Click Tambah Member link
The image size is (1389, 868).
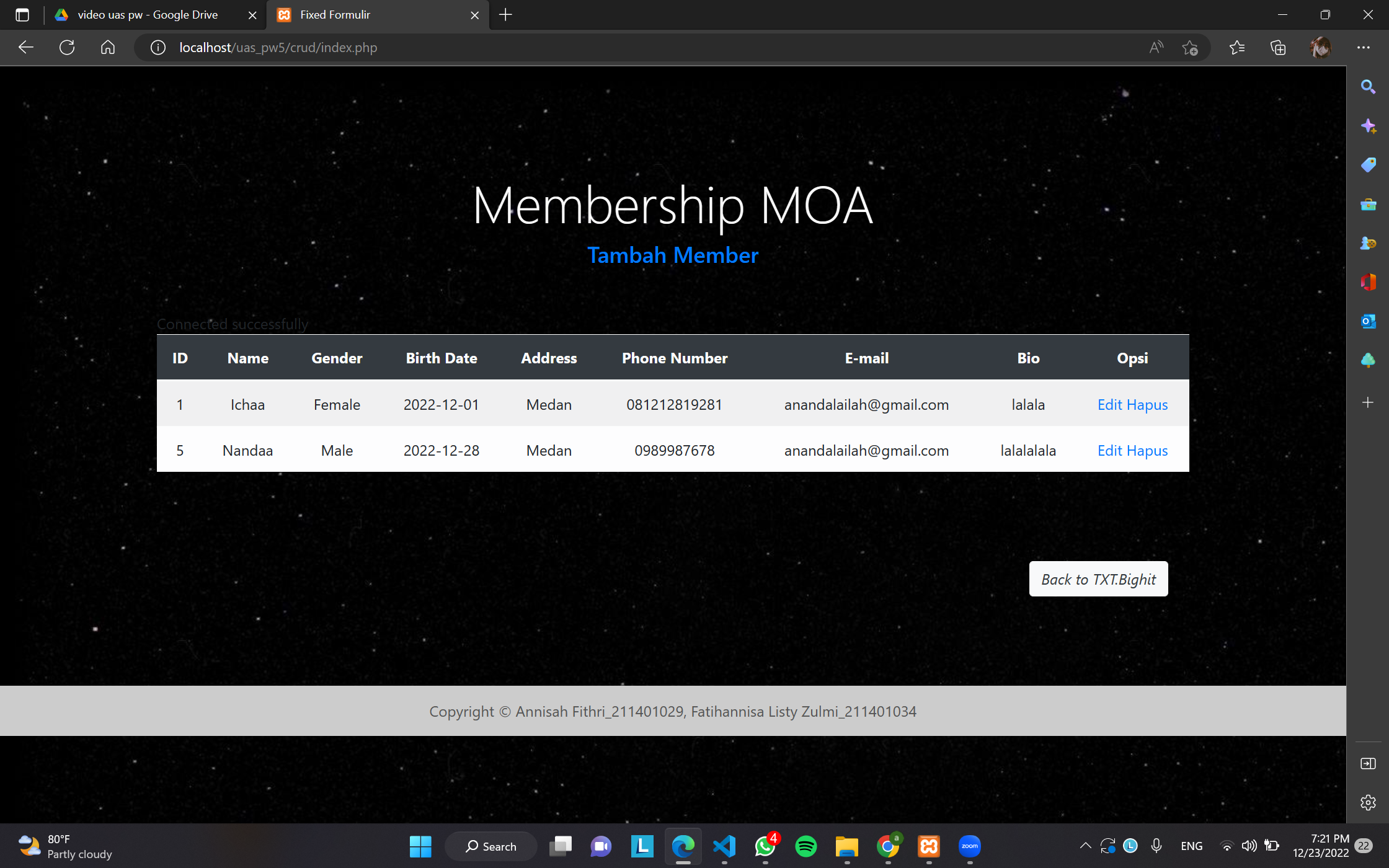point(673,255)
